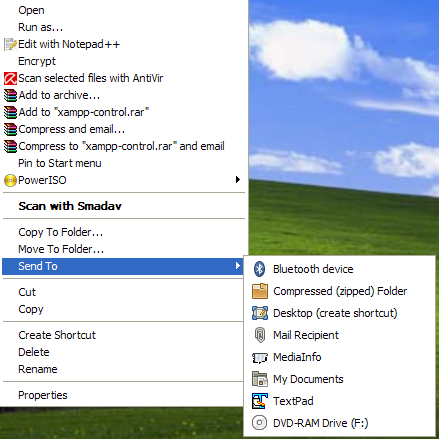Choose Cut from the context menu
The height and width of the screenshot is (439, 439).
tap(123, 292)
